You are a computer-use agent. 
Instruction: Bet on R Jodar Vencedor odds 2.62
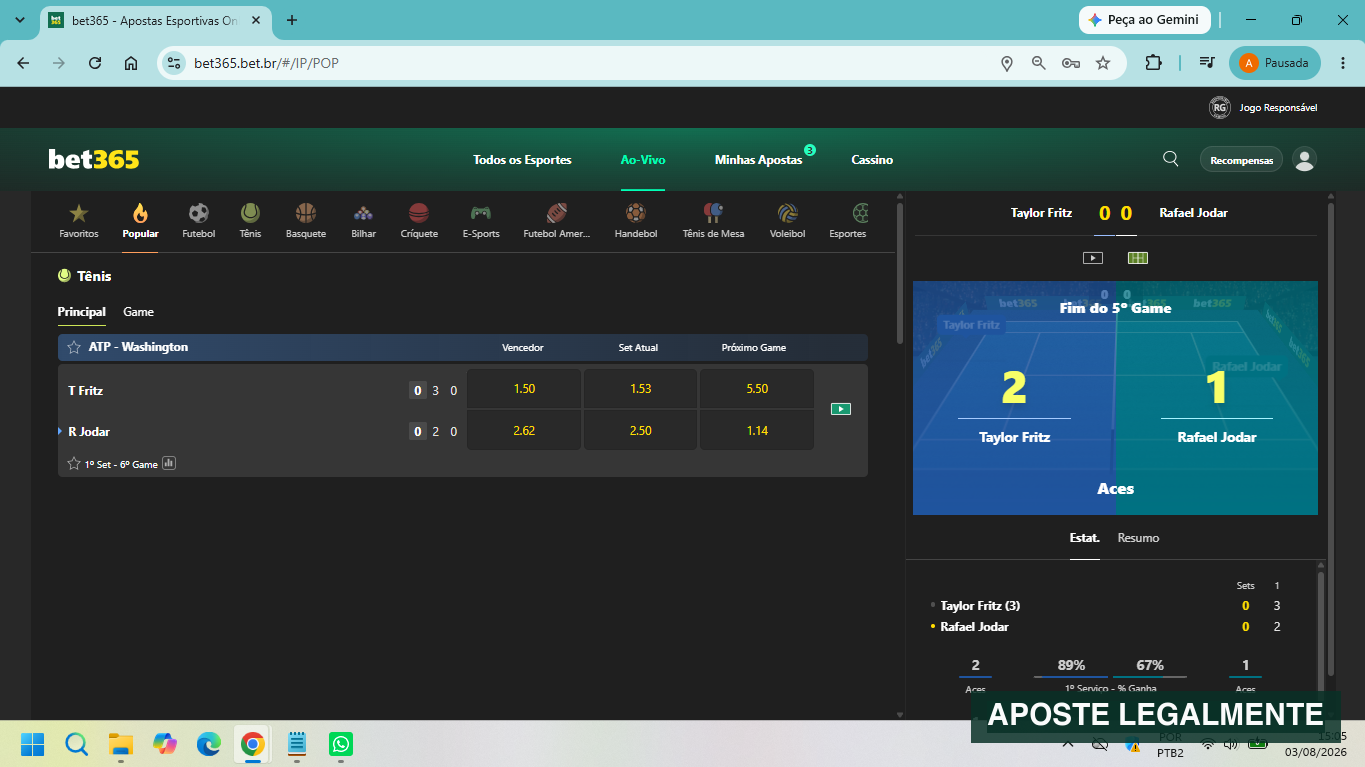coord(524,431)
